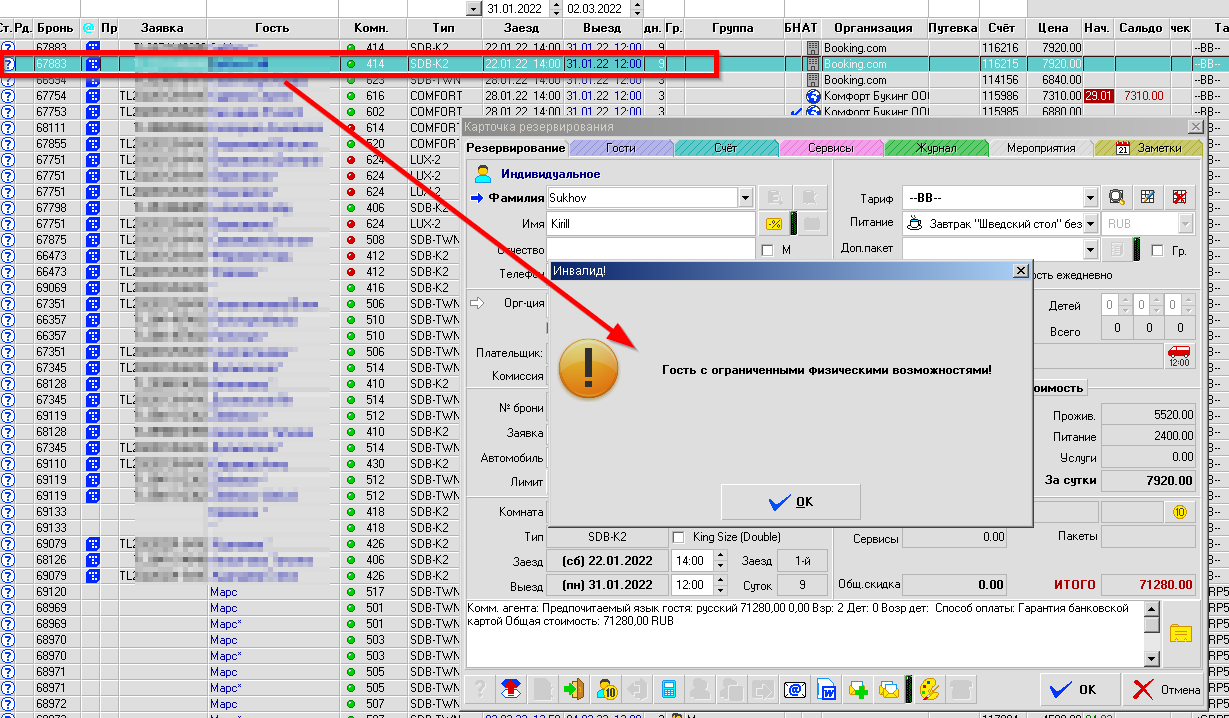Click the color palette icon
Viewport: 1229px width, 718px height.
point(930,689)
